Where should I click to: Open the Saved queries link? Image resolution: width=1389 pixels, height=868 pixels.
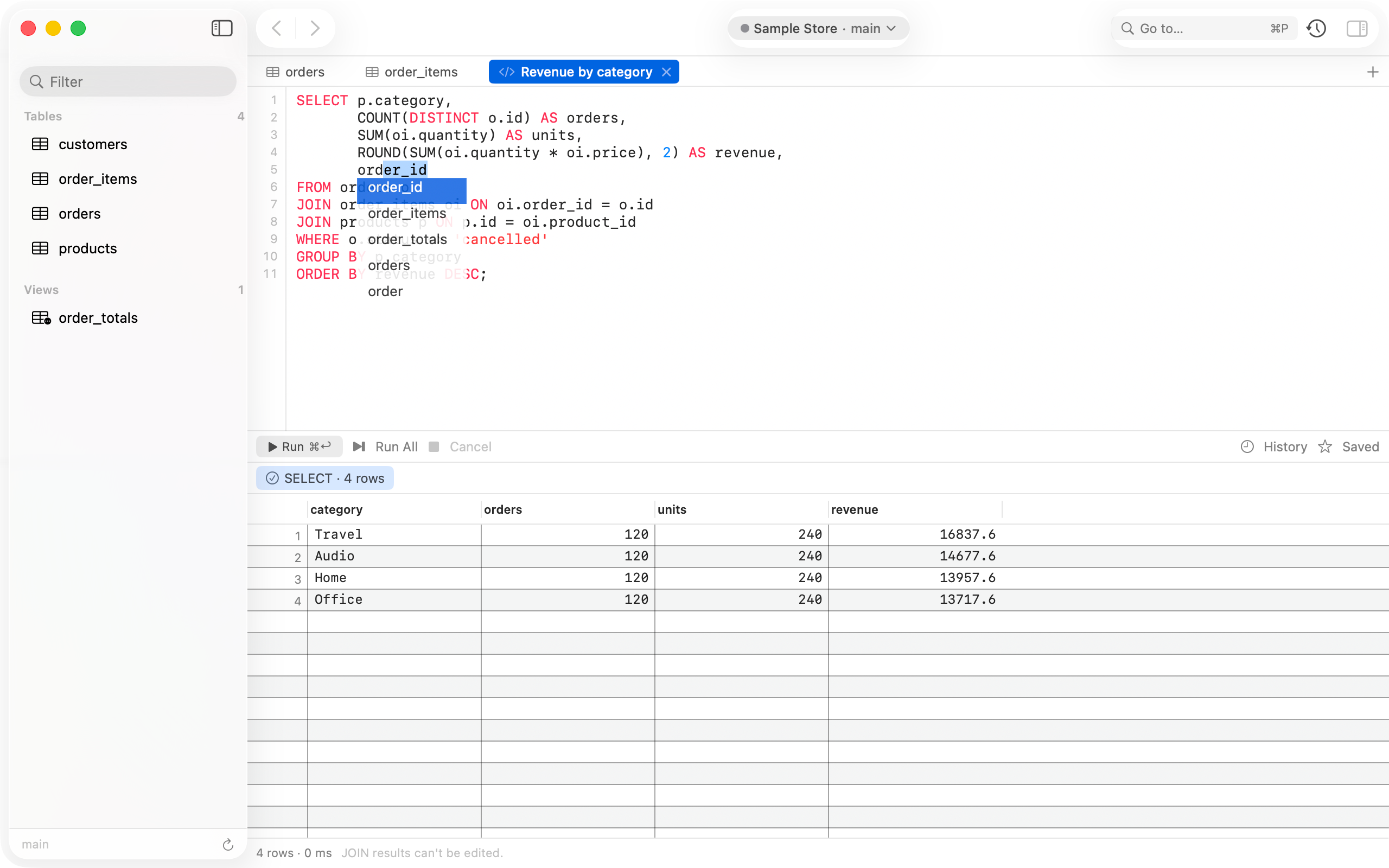(1360, 446)
